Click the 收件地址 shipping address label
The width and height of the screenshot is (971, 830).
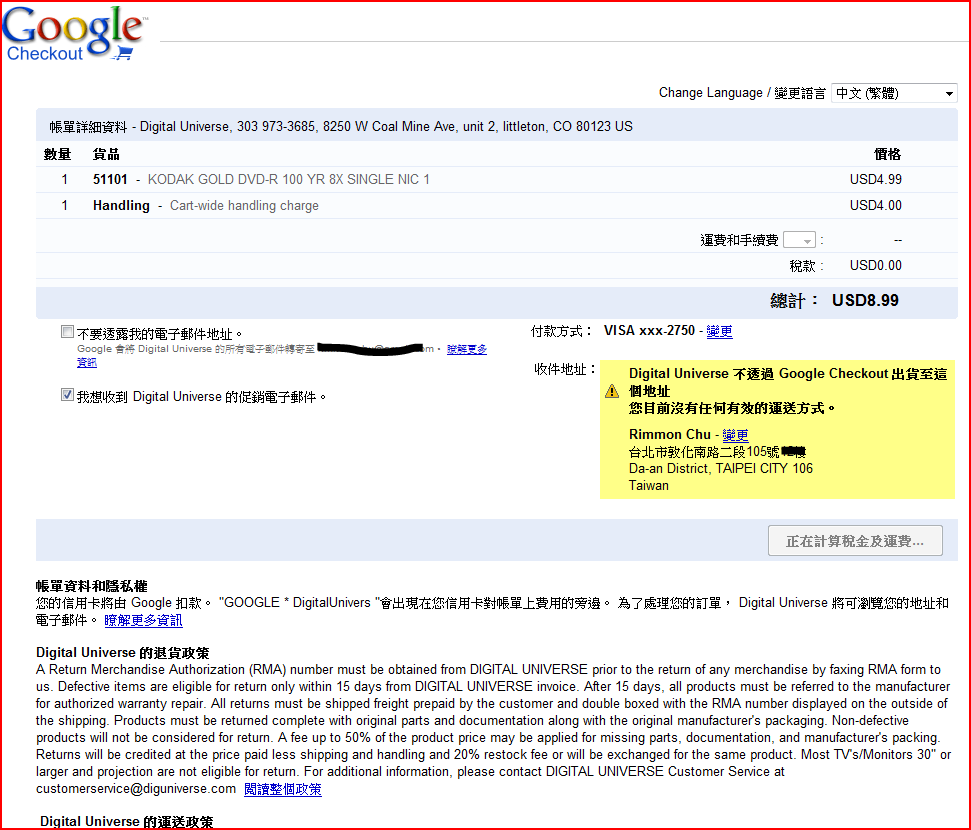point(565,369)
